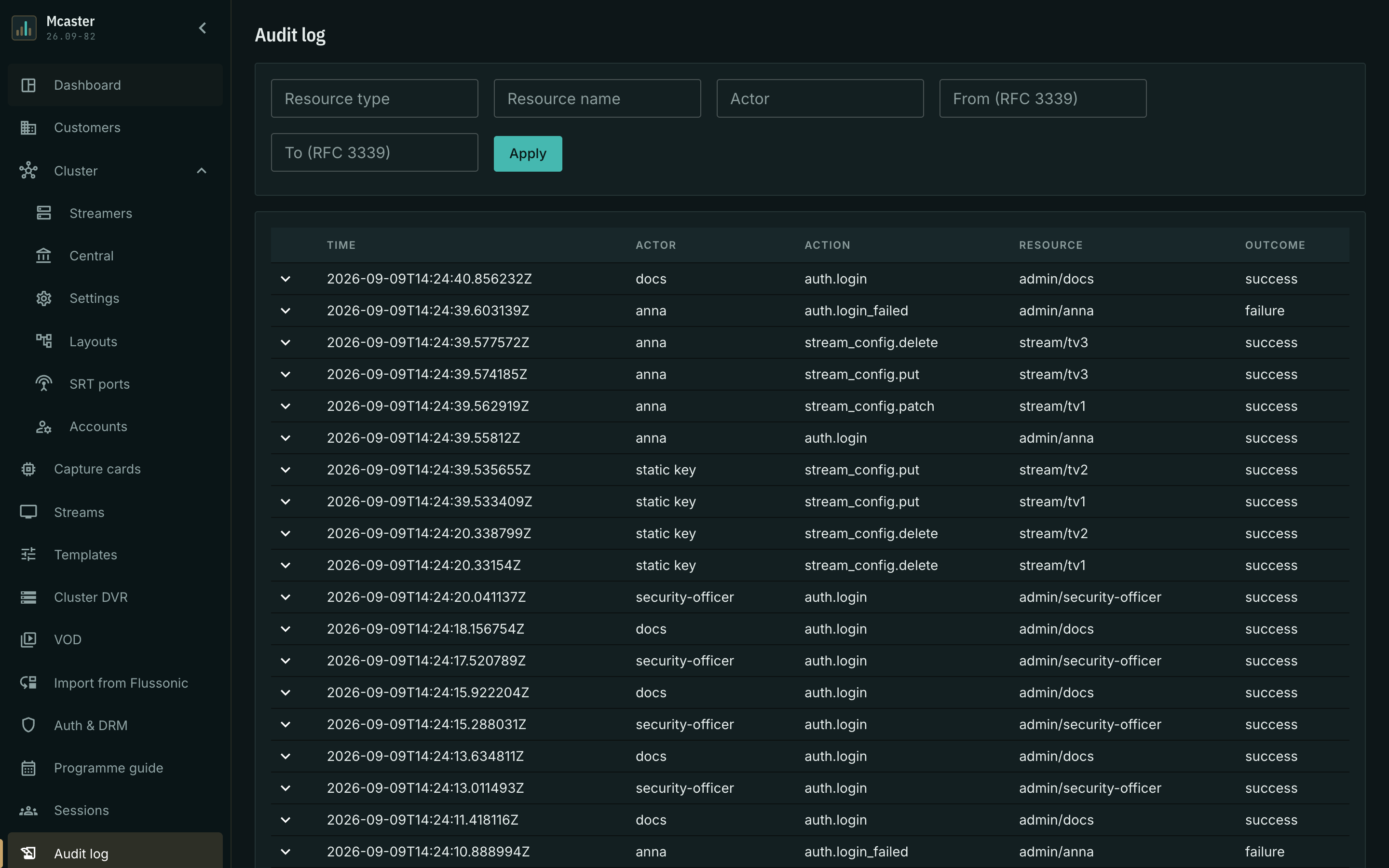
Task: Click timestamp 2026-09-09T14:24:13.011493Z
Action: tap(425, 788)
